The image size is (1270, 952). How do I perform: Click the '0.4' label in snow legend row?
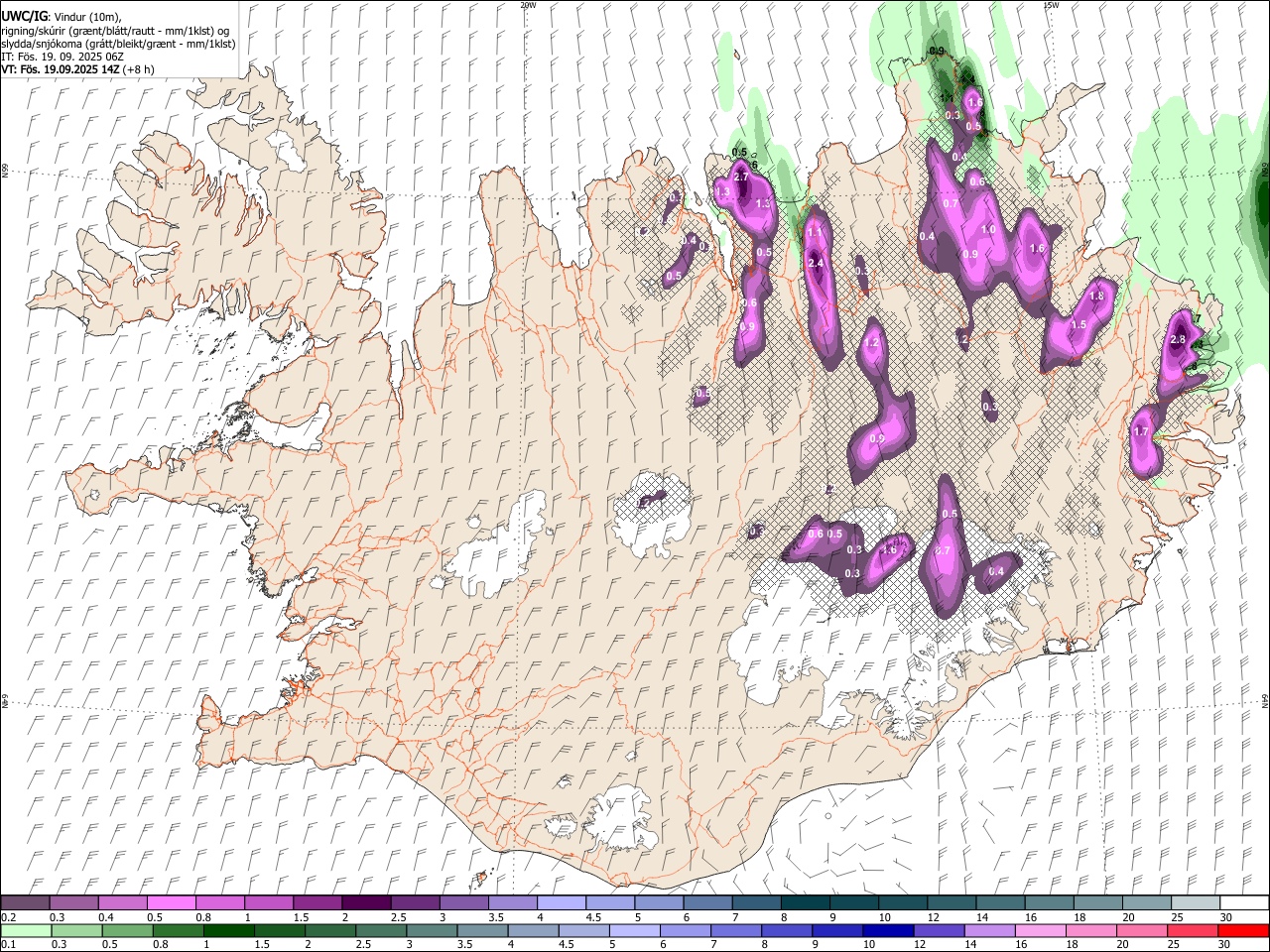(x=105, y=917)
